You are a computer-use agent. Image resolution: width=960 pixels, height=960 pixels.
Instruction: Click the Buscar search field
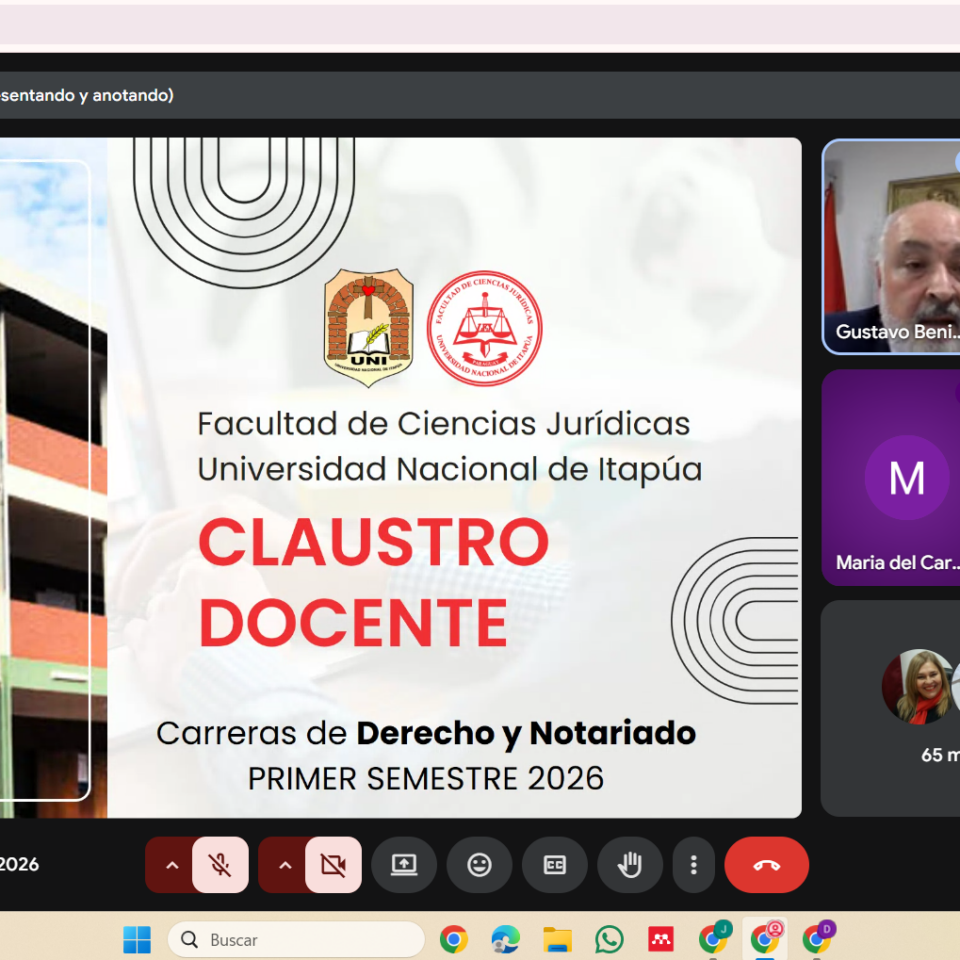pos(296,939)
